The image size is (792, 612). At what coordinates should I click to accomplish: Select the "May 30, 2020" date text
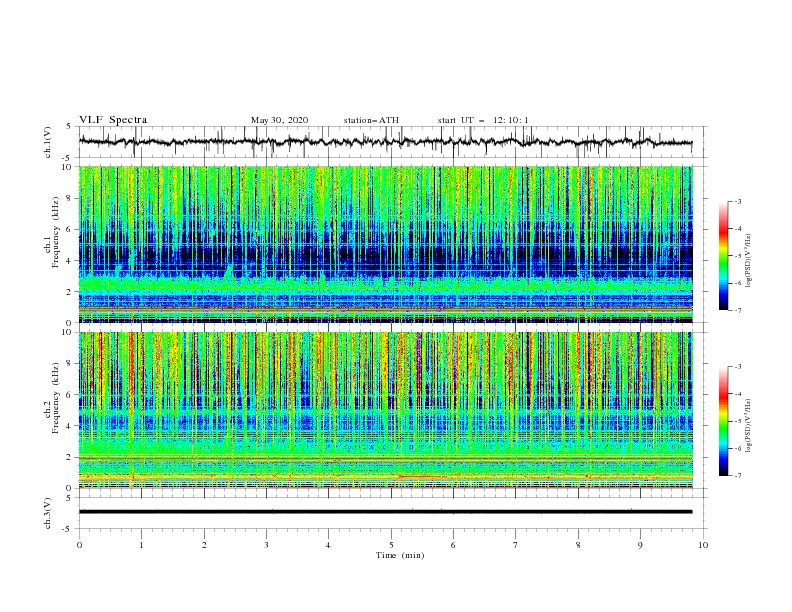click(x=279, y=120)
